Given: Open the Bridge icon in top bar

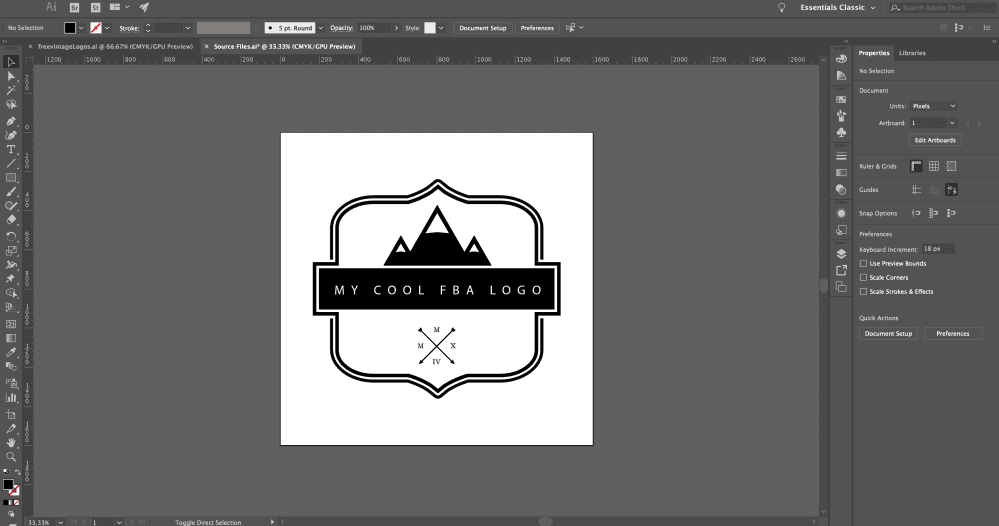Looking at the screenshot, I should coord(75,8).
